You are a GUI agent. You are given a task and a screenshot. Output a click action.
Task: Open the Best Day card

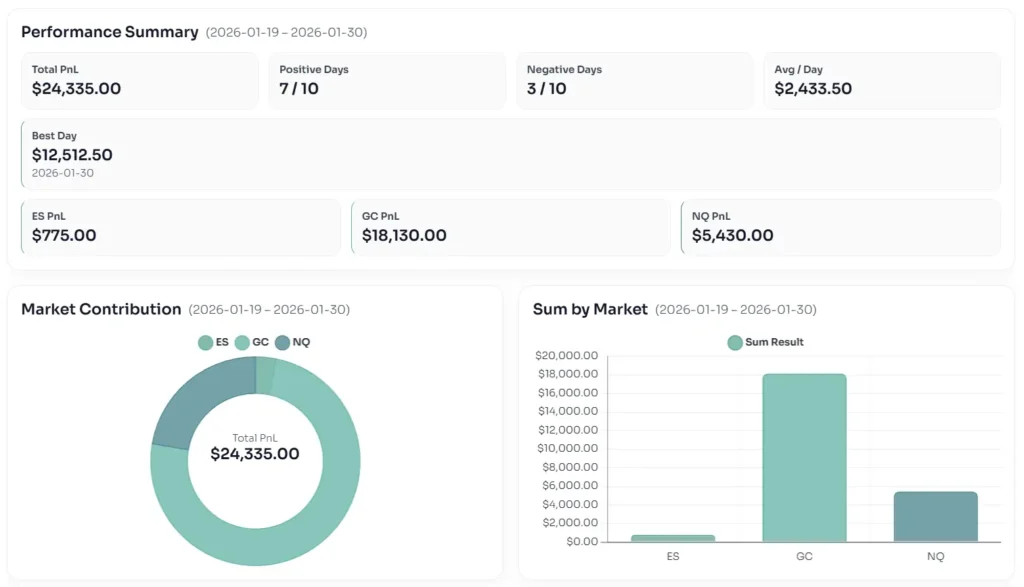[510, 154]
